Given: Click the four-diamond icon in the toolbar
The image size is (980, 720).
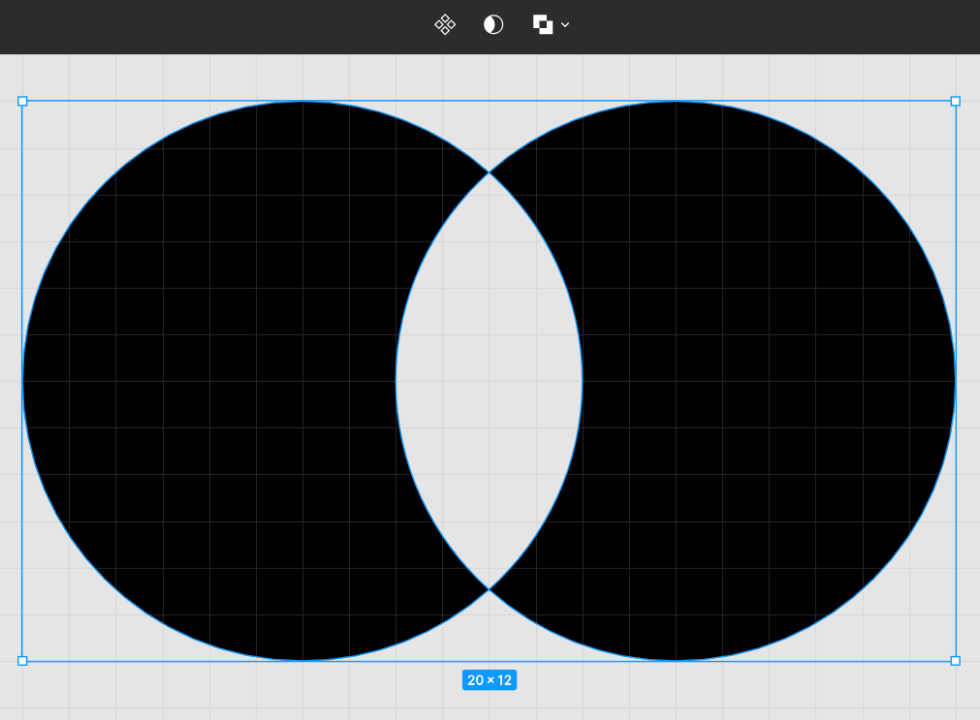Looking at the screenshot, I should (443, 24).
